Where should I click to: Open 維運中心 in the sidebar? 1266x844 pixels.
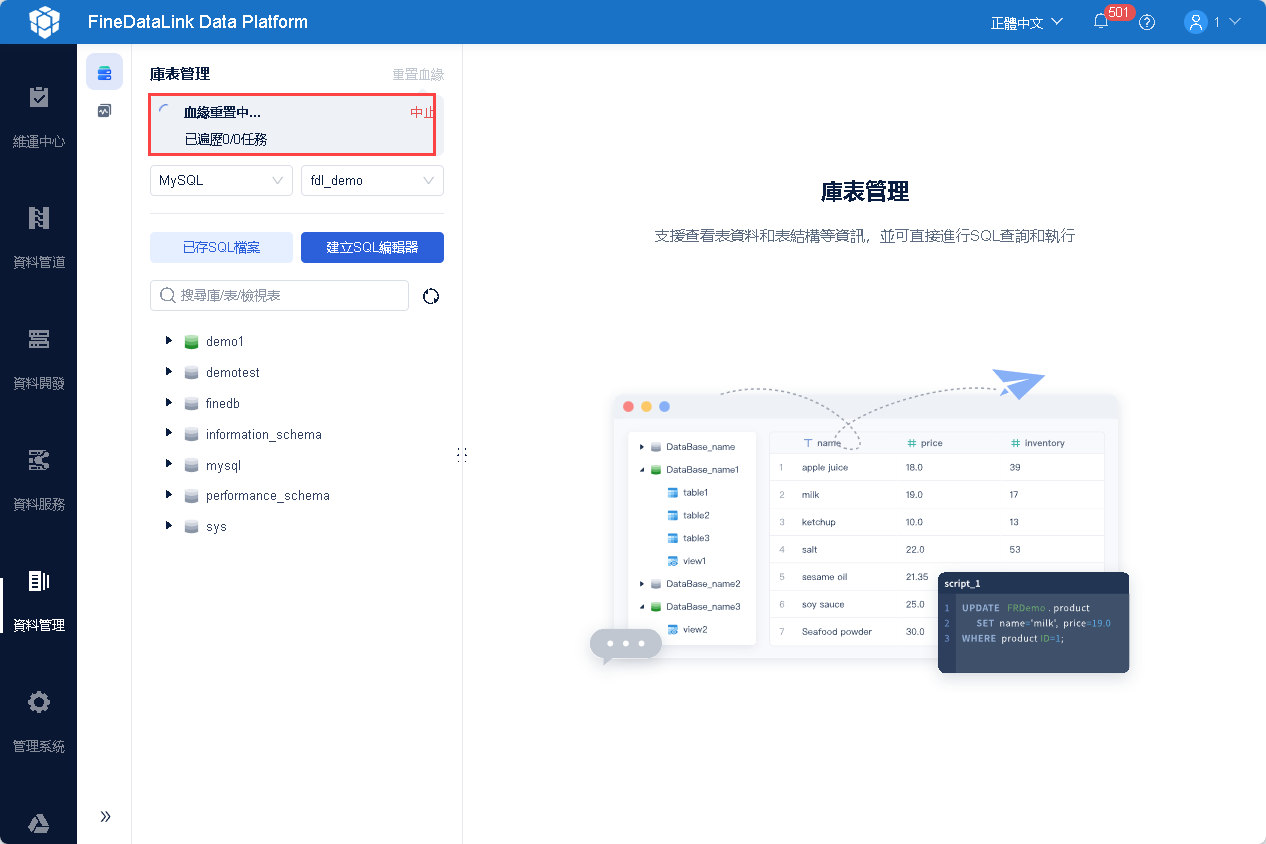click(x=39, y=117)
